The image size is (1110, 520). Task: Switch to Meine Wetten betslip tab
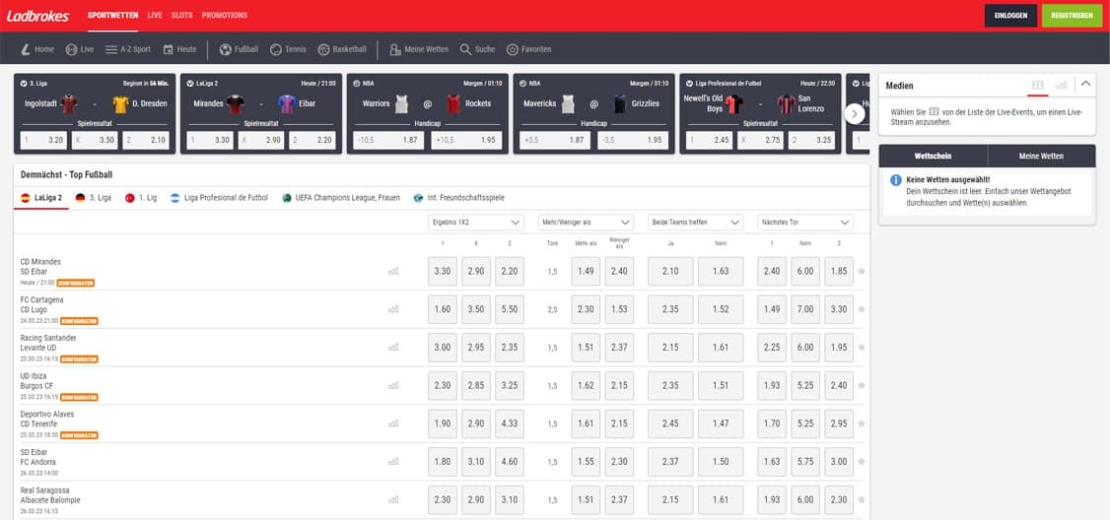tap(1041, 156)
